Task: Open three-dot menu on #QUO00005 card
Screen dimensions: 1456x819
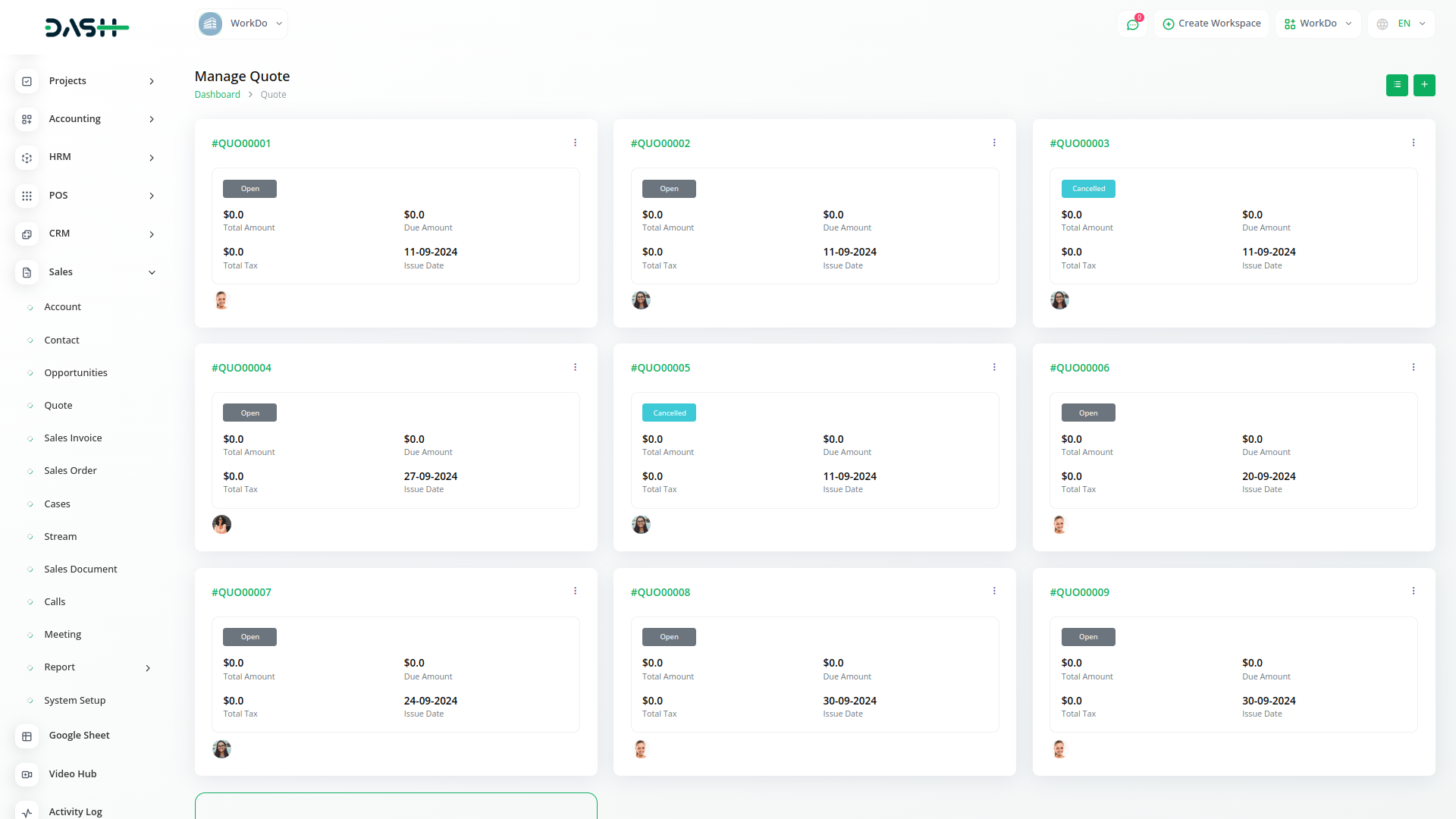Action: click(x=994, y=367)
